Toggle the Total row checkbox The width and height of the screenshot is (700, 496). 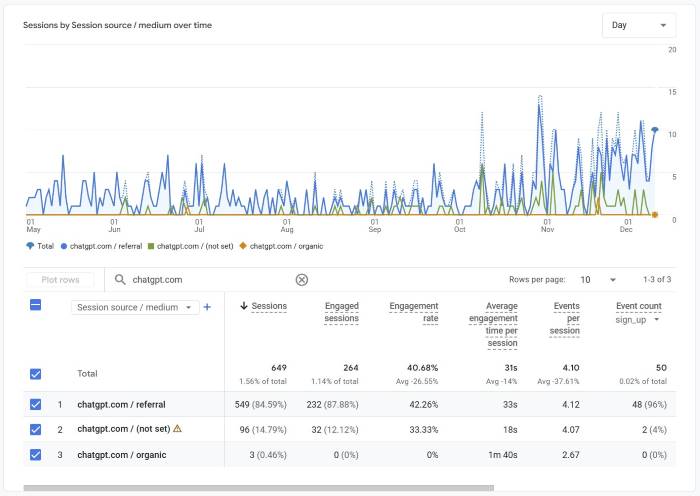(36, 374)
